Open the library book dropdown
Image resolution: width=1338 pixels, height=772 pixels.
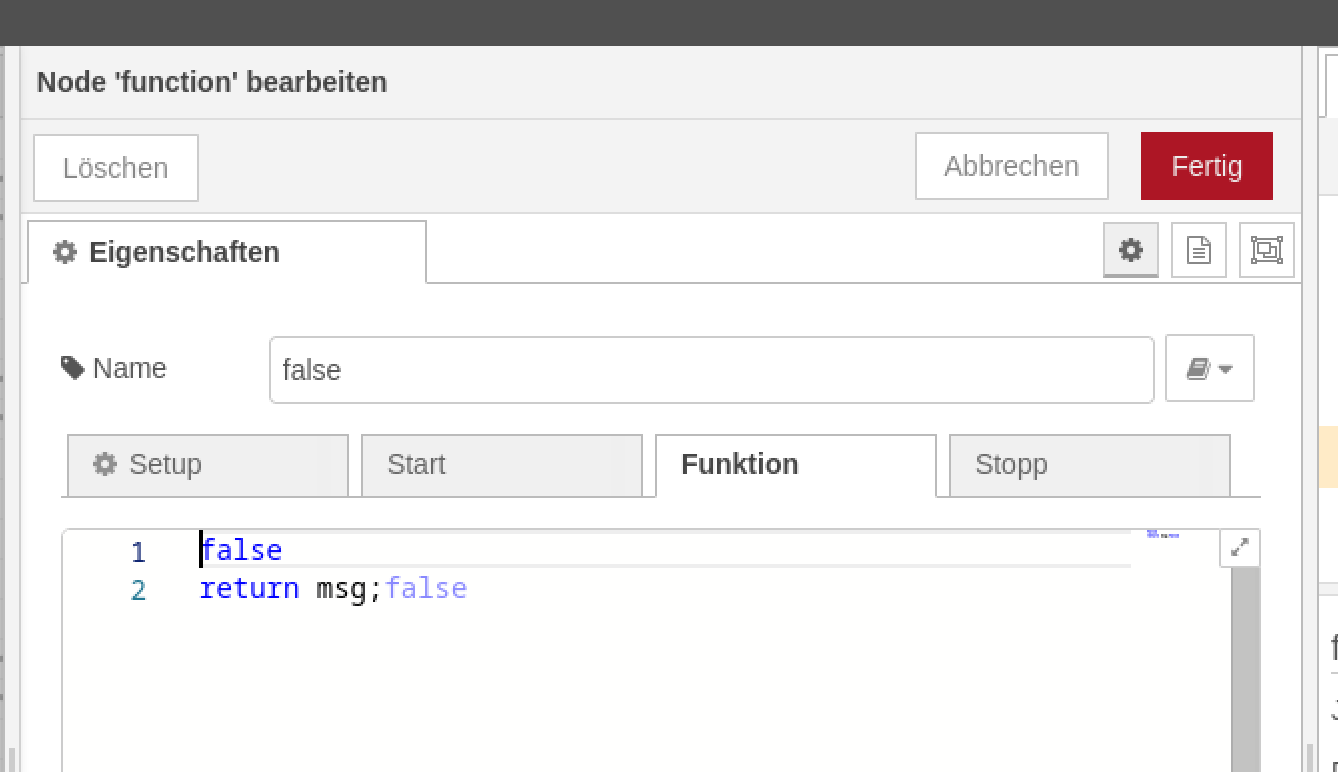click(x=1198, y=369)
